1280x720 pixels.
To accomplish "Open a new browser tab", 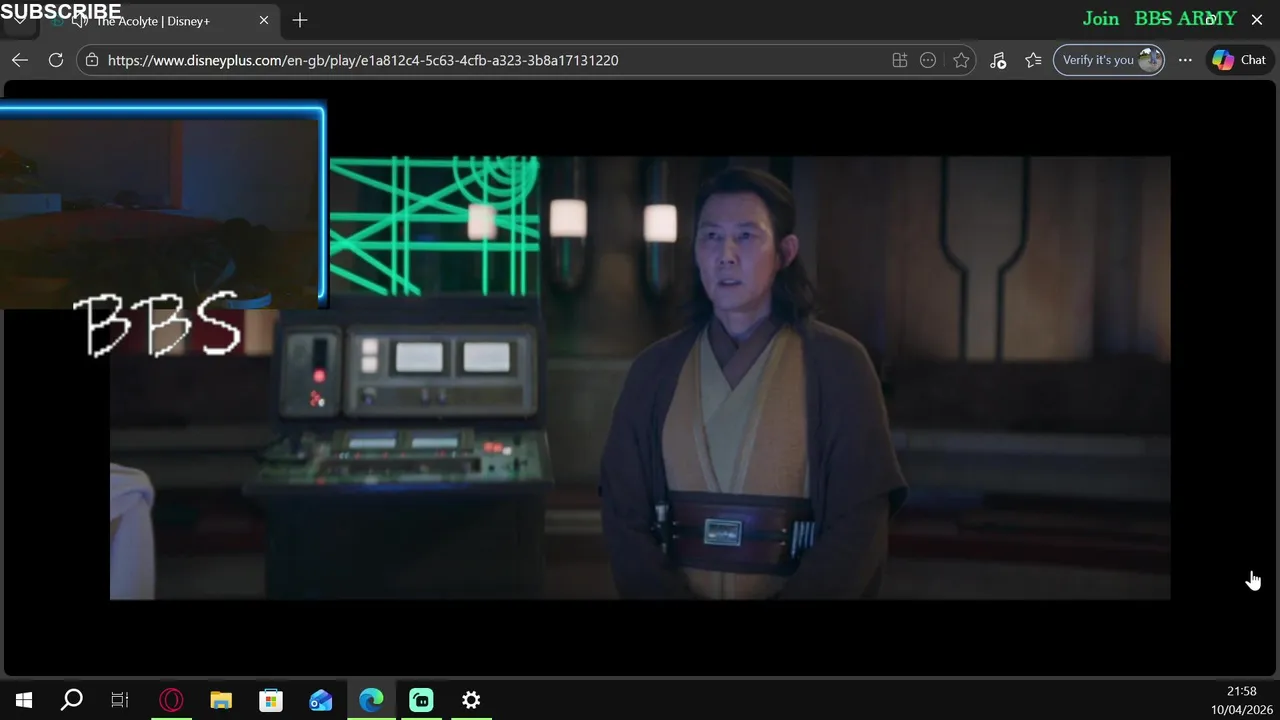I will [x=300, y=20].
